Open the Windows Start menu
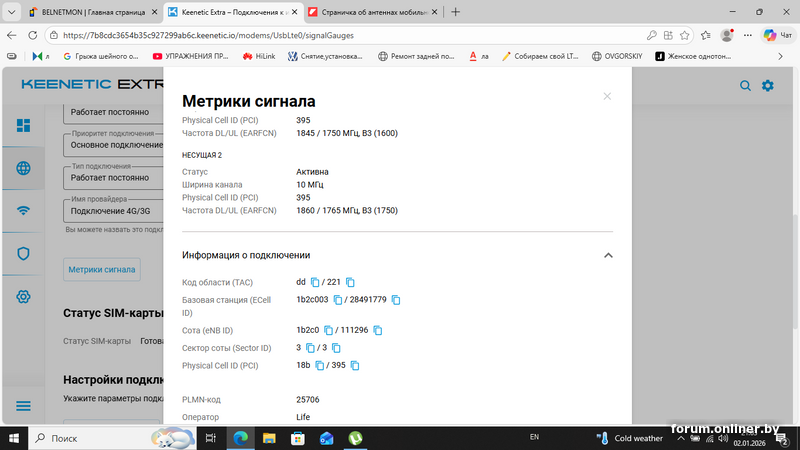 coord(14,438)
